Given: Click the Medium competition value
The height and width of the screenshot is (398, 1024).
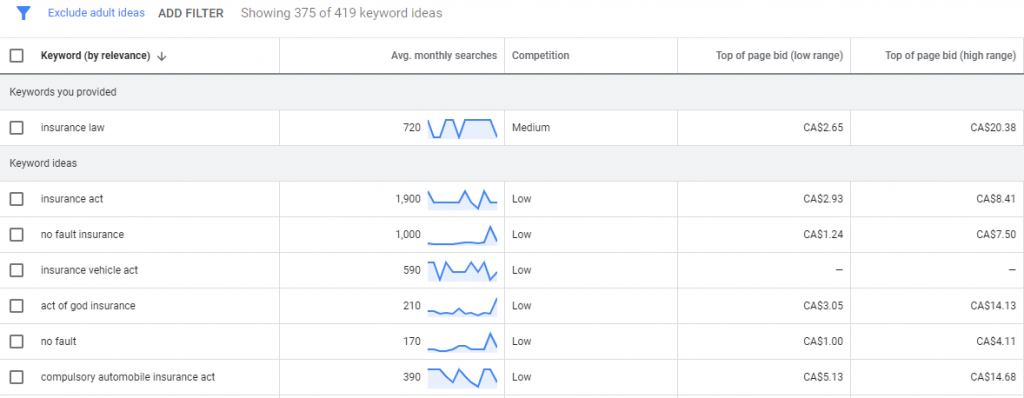Looking at the screenshot, I should (x=531, y=128).
